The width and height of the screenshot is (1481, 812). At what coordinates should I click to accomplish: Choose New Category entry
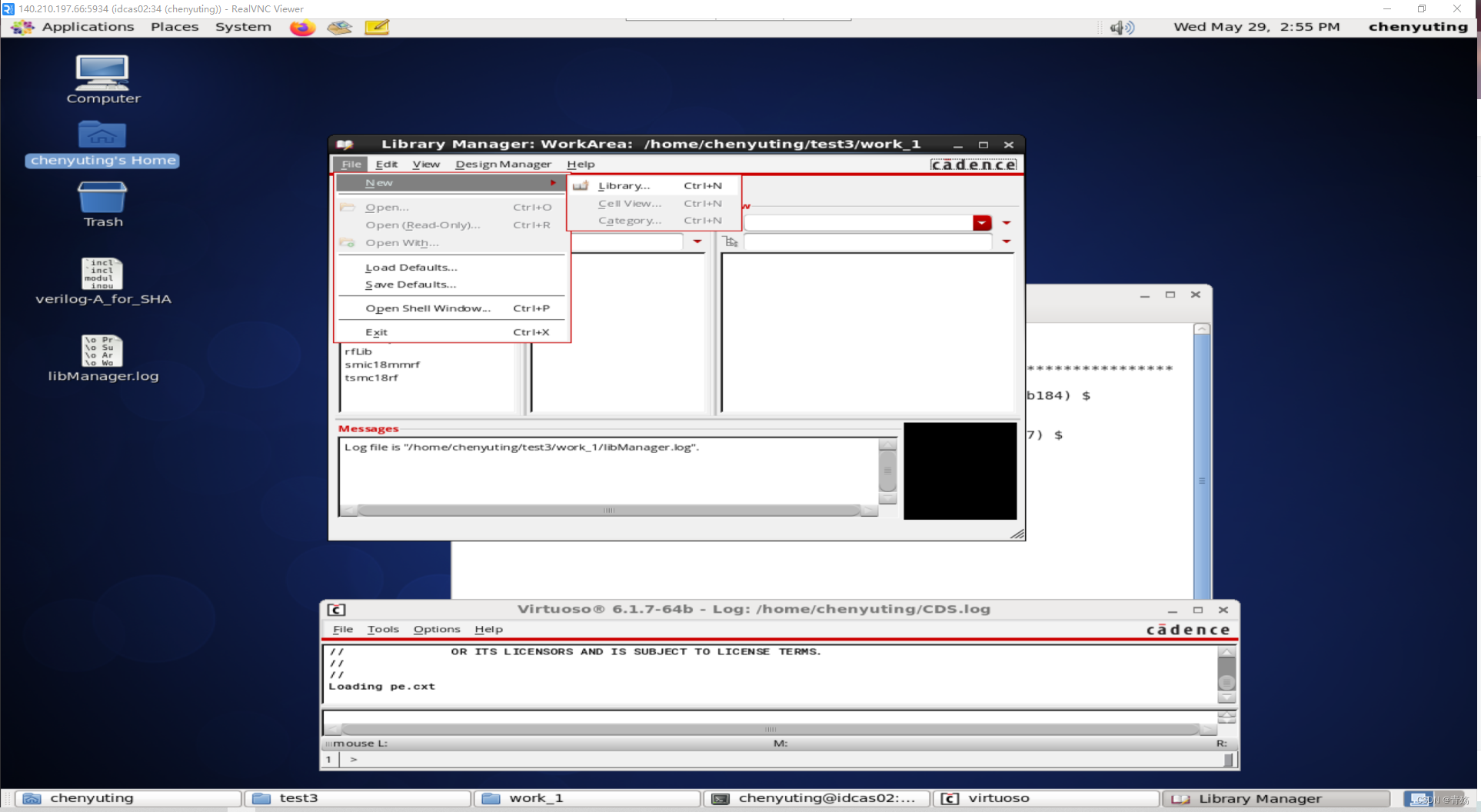(654, 220)
